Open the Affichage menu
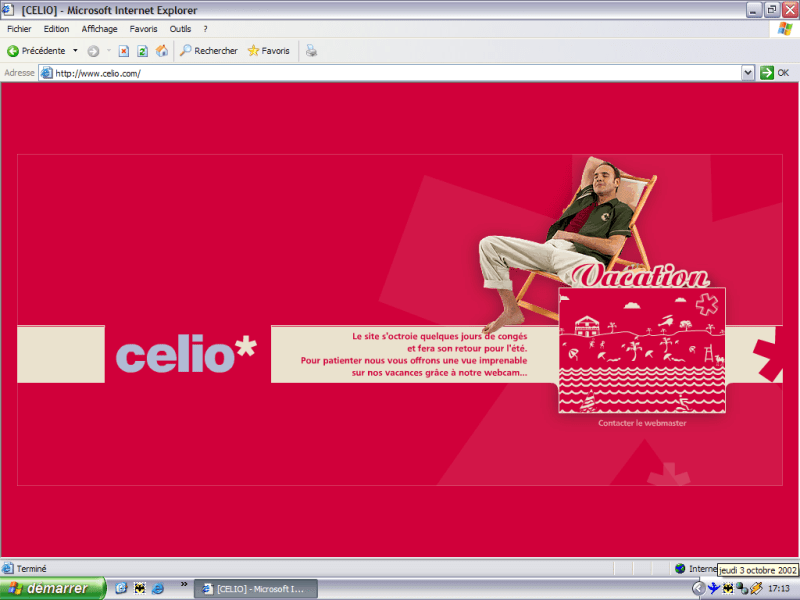This screenshot has height=600, width=800. (99, 29)
